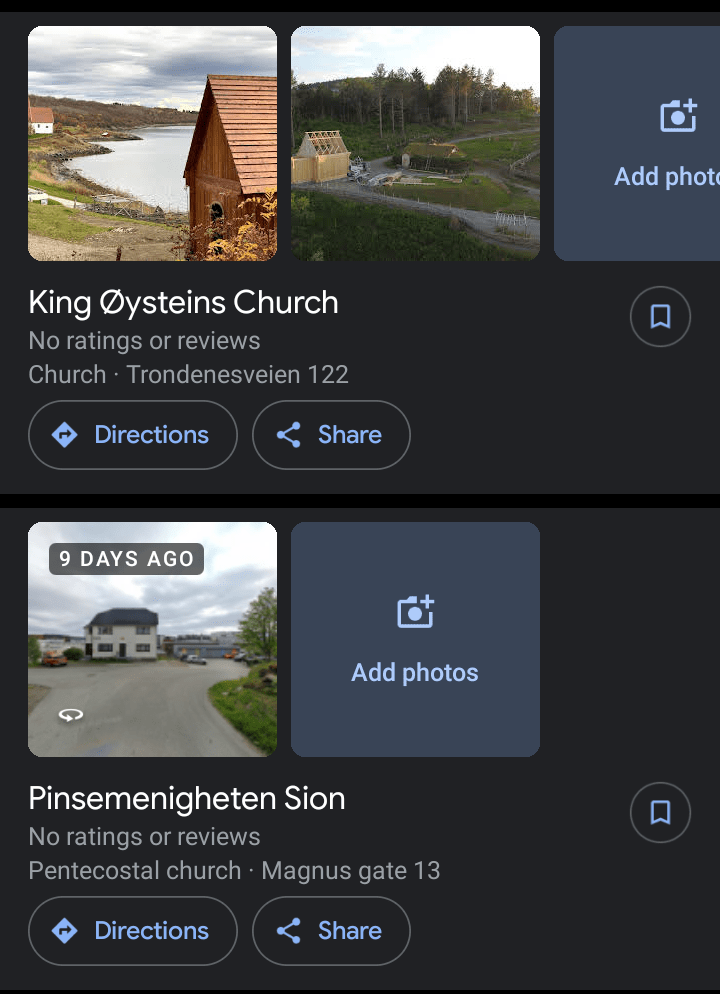This screenshot has height=994, width=720.
Task: Click the share icon under King Øysteins Church
Action: click(x=289, y=435)
